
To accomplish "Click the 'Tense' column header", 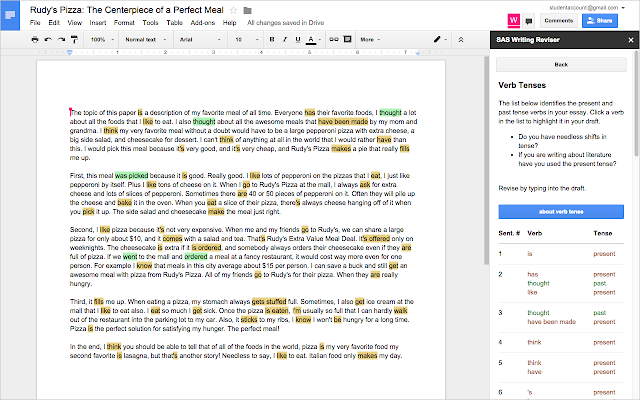I will [x=603, y=233].
